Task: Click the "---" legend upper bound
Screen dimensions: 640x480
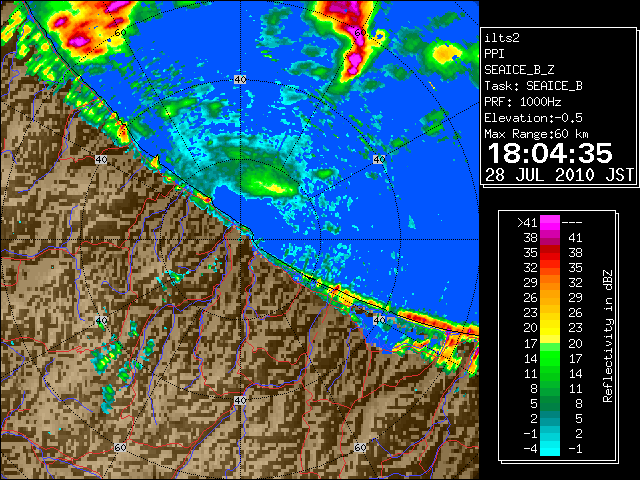Action: pyautogui.click(x=572, y=223)
